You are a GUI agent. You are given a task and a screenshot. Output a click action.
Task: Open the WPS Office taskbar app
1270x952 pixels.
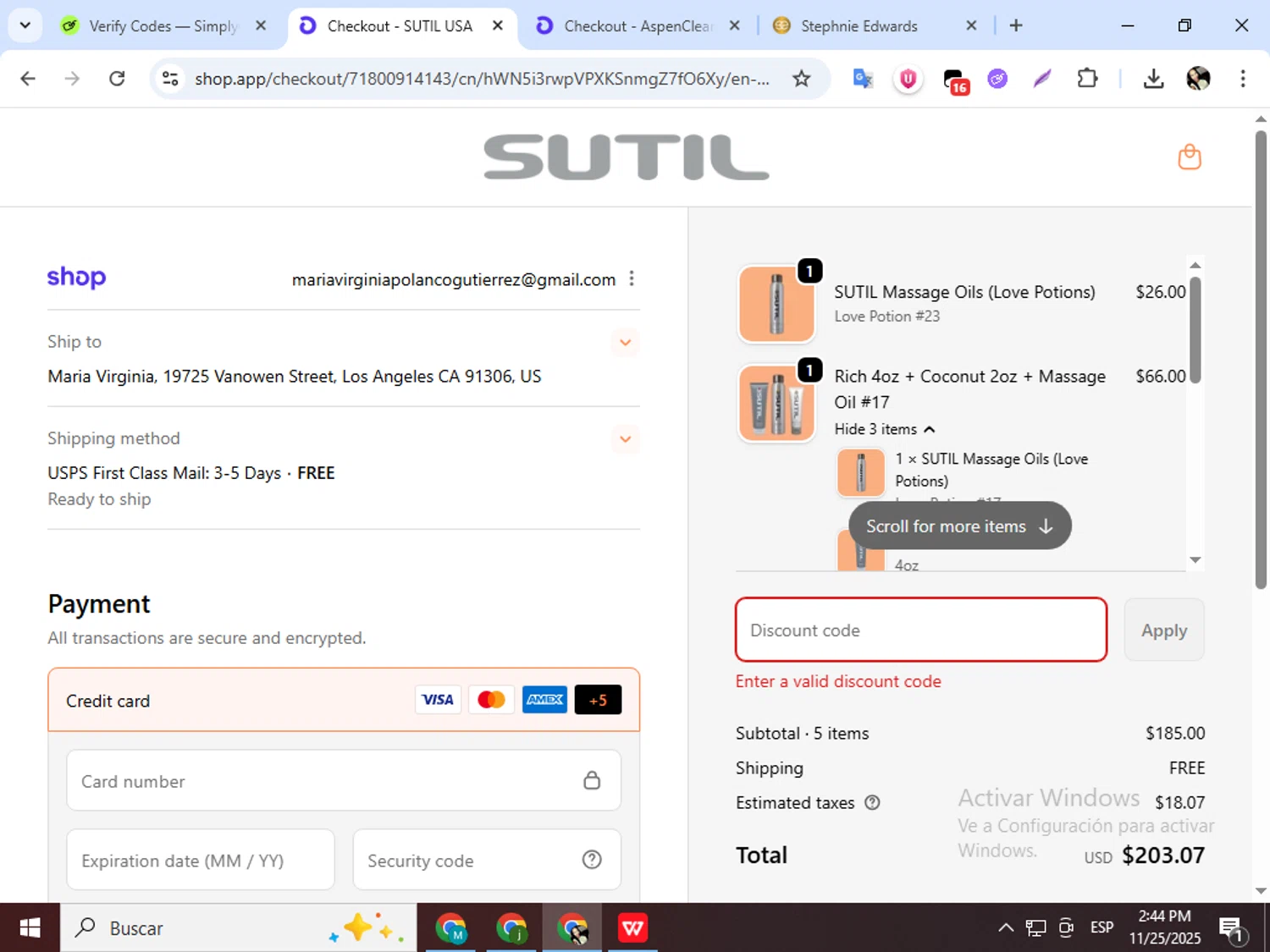click(632, 927)
